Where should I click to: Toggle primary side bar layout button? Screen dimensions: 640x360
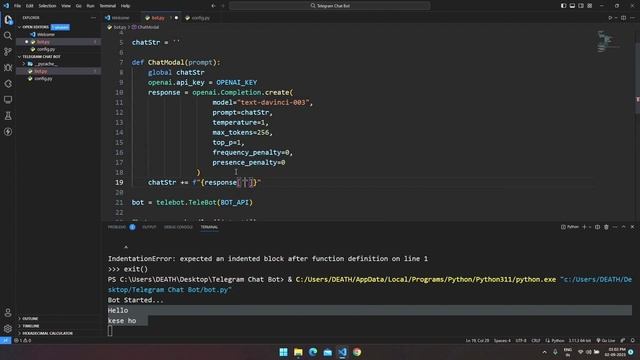[x=563, y=6]
